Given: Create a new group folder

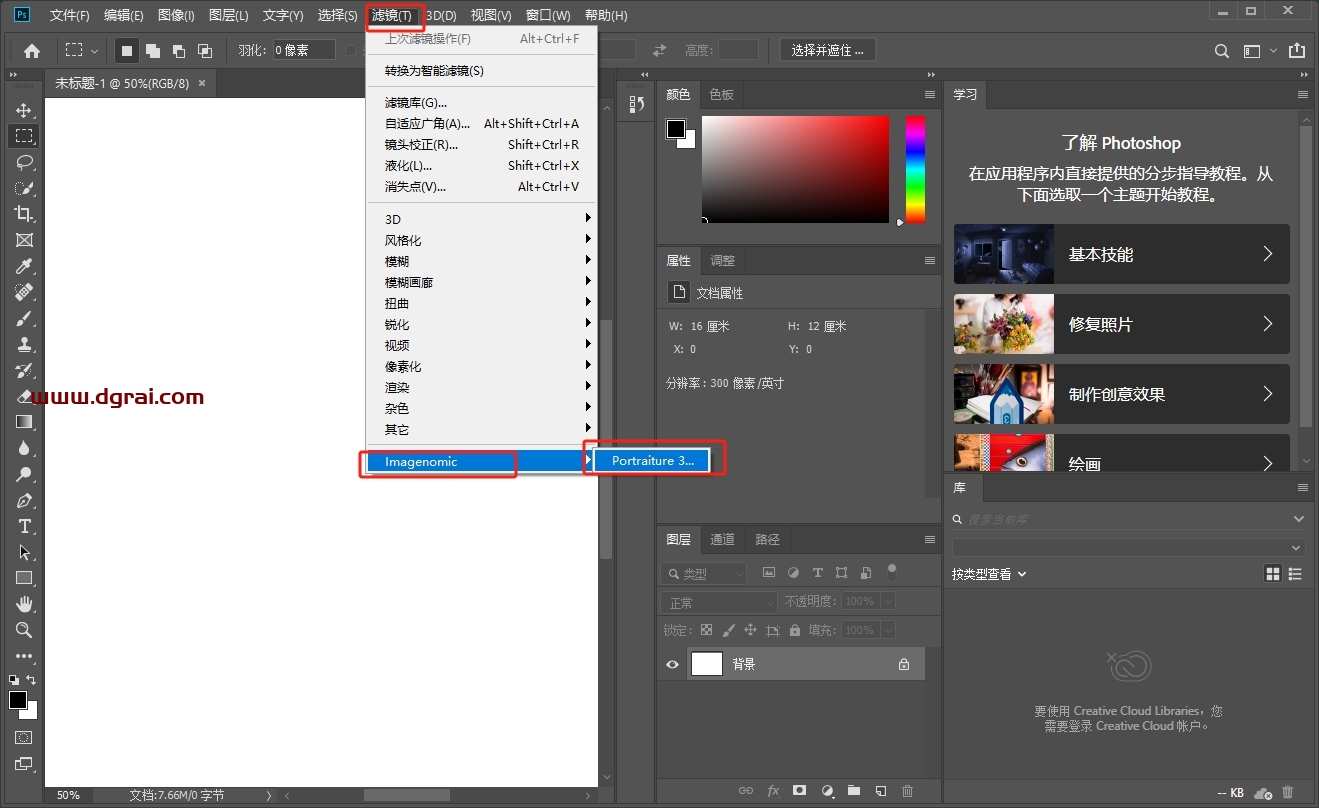Looking at the screenshot, I should pyautogui.click(x=853, y=791).
